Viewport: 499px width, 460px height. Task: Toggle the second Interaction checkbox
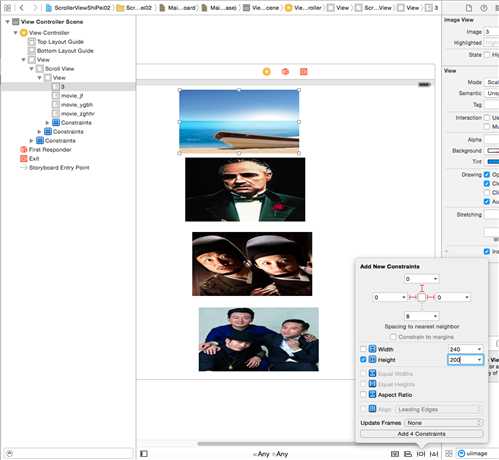click(487, 126)
